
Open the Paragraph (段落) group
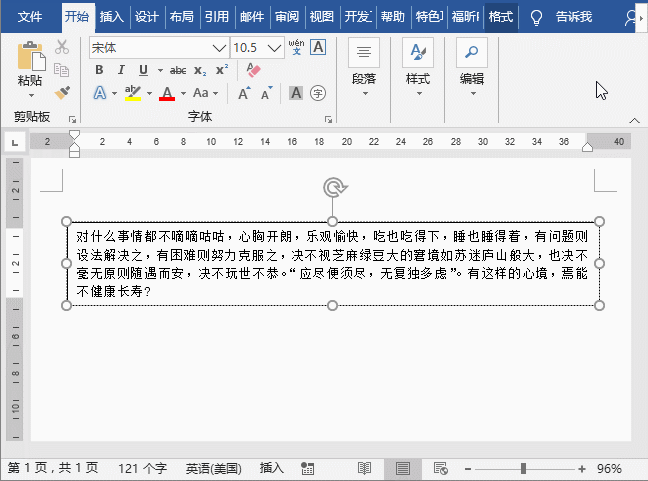coord(364,67)
